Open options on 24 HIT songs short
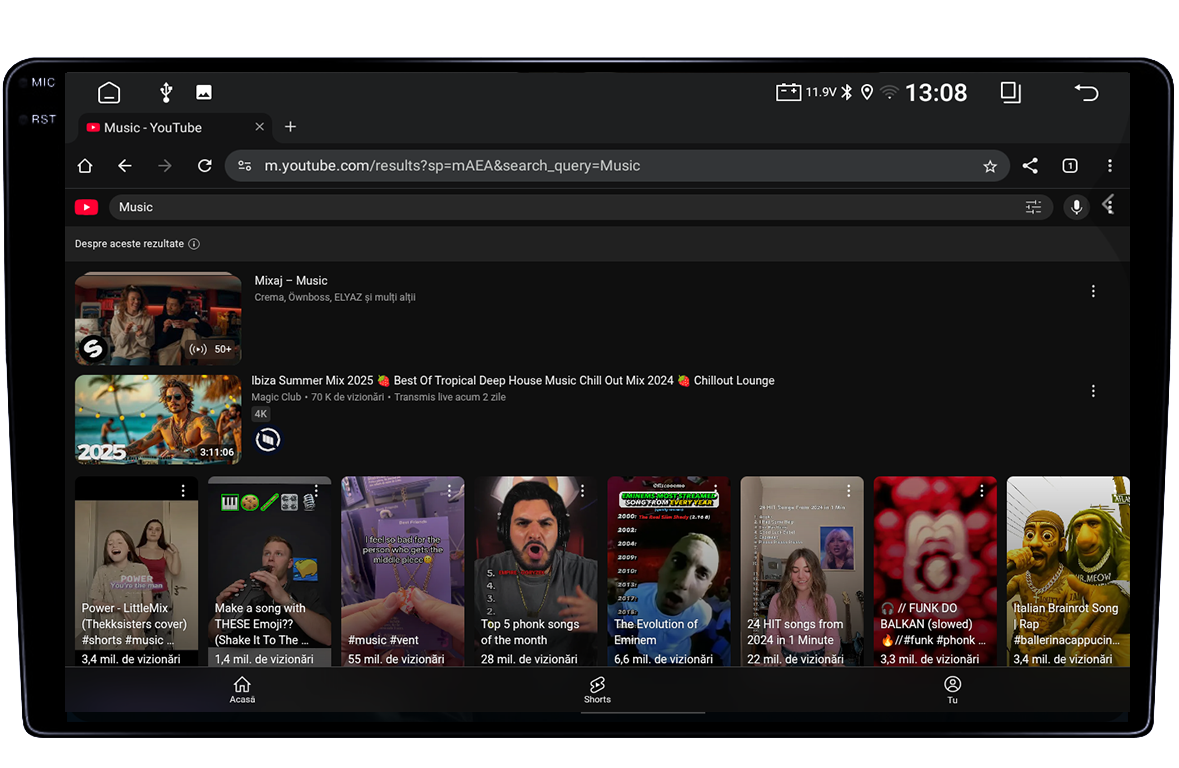 click(849, 490)
